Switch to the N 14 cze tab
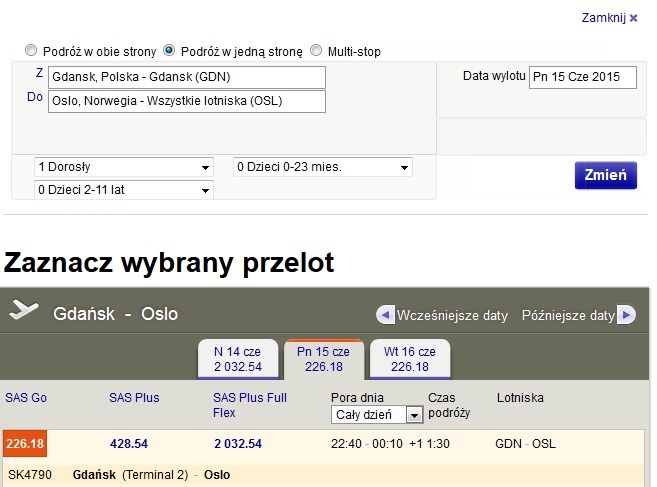 pos(238,359)
